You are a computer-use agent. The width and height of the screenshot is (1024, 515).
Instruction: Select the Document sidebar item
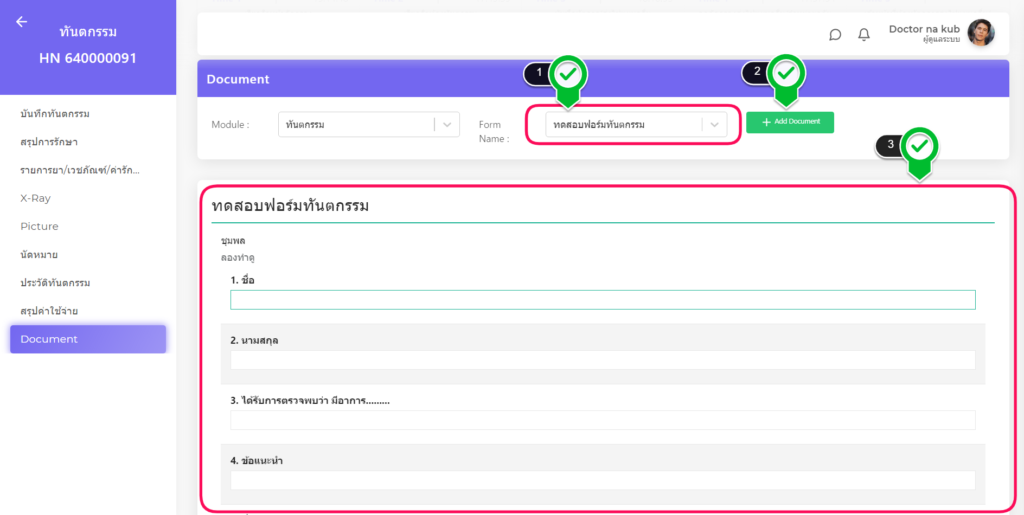[x=88, y=339]
